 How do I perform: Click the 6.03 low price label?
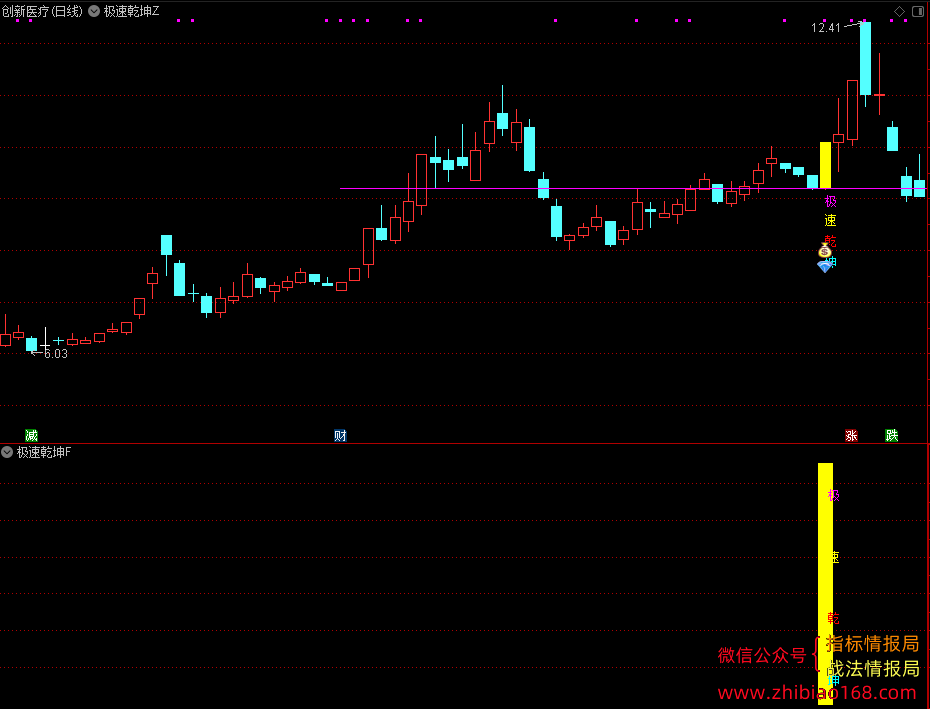click(56, 354)
